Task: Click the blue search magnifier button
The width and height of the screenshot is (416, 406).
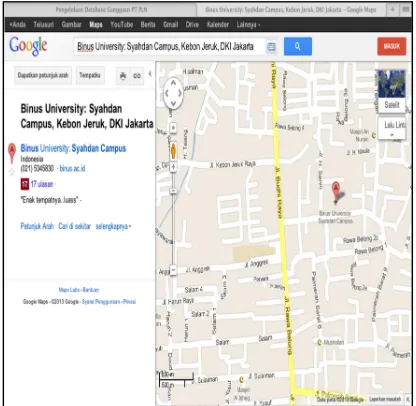Action: (x=298, y=46)
